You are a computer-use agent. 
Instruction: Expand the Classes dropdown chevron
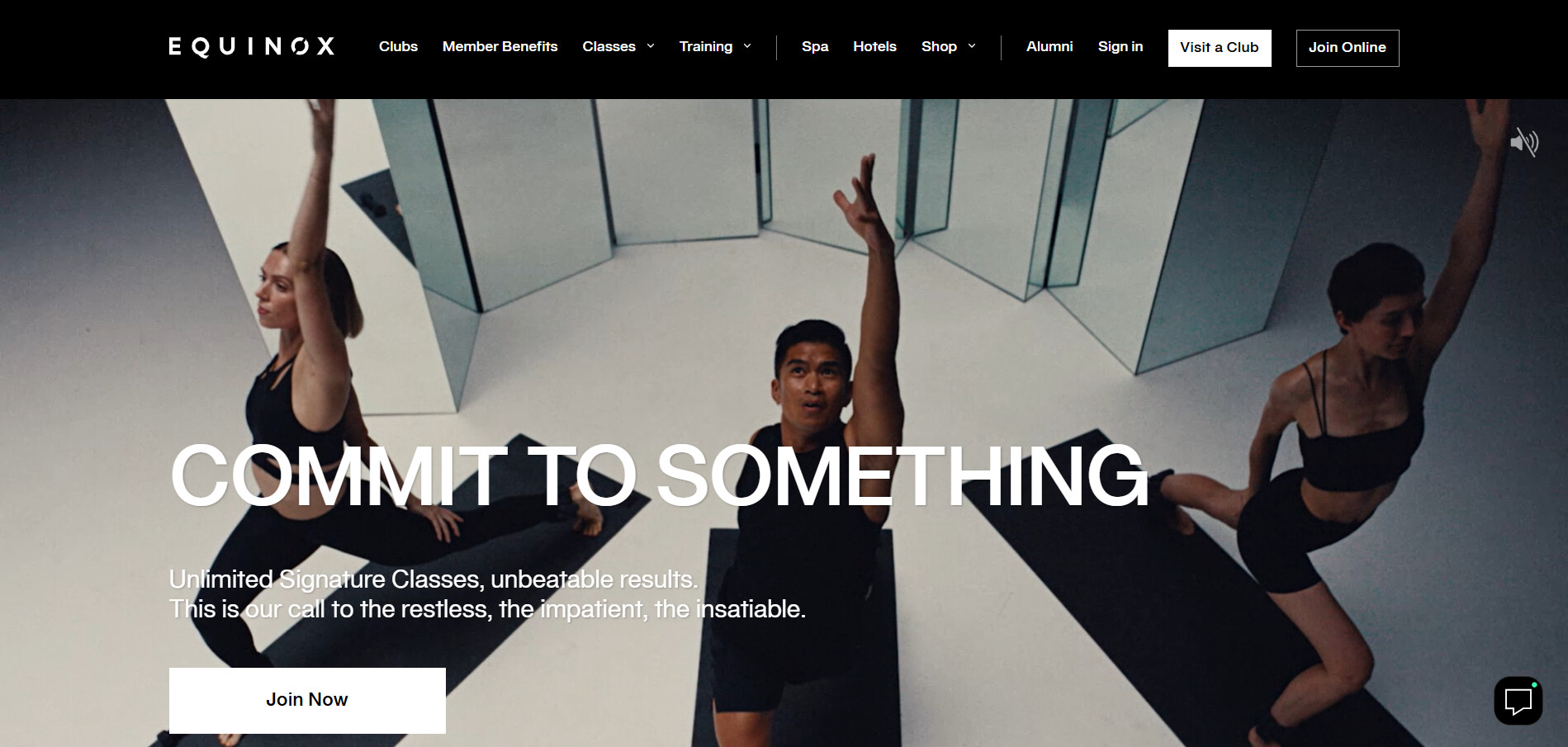[651, 46]
